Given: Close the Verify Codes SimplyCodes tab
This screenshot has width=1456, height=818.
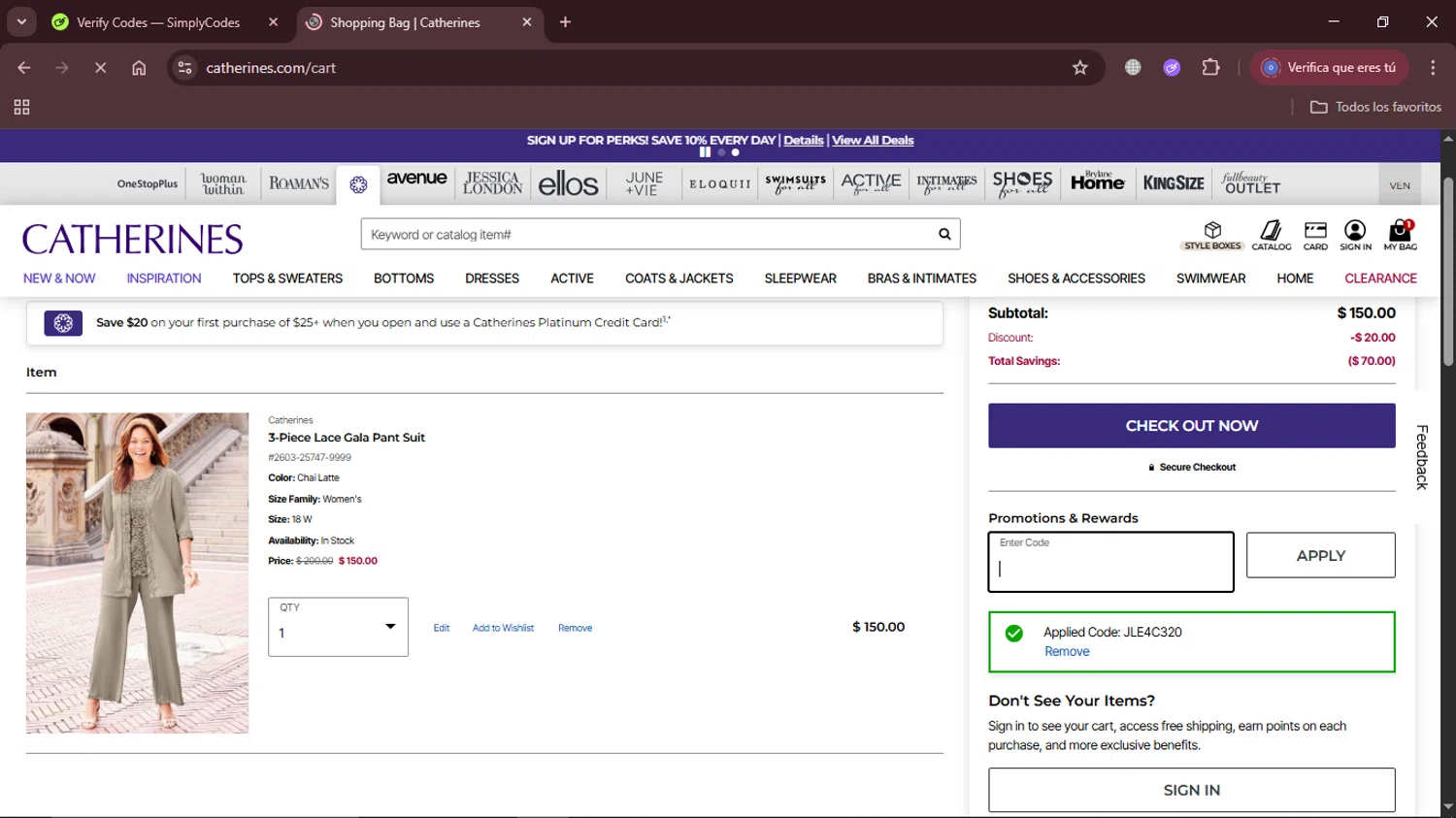Looking at the screenshot, I should [273, 21].
